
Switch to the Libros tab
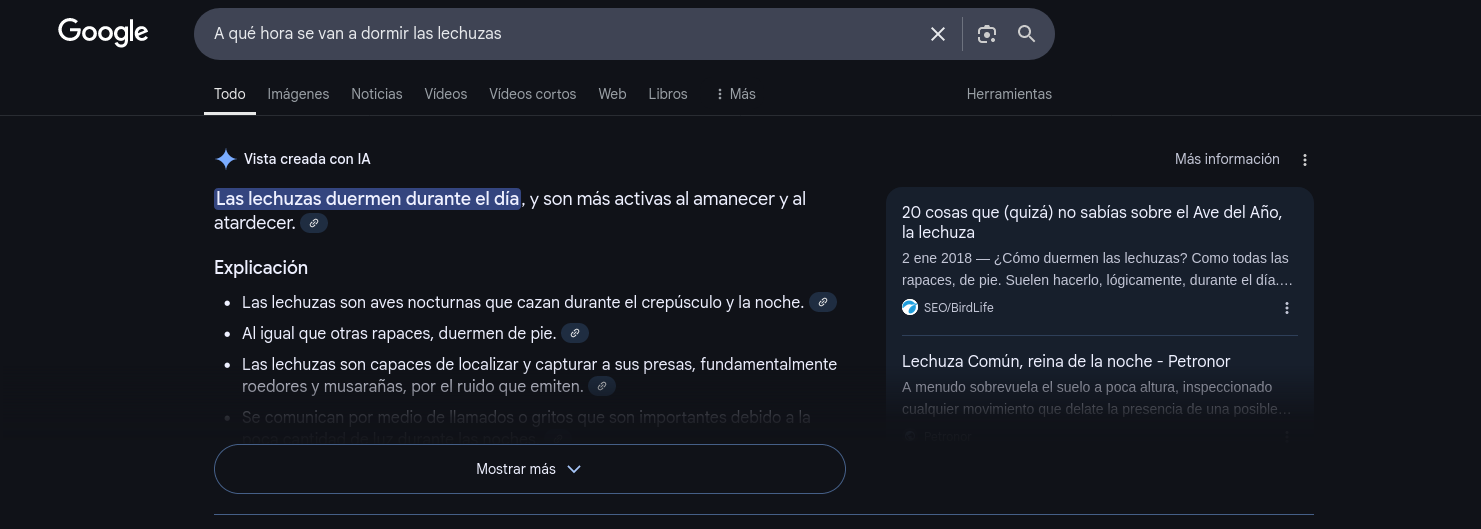point(668,94)
